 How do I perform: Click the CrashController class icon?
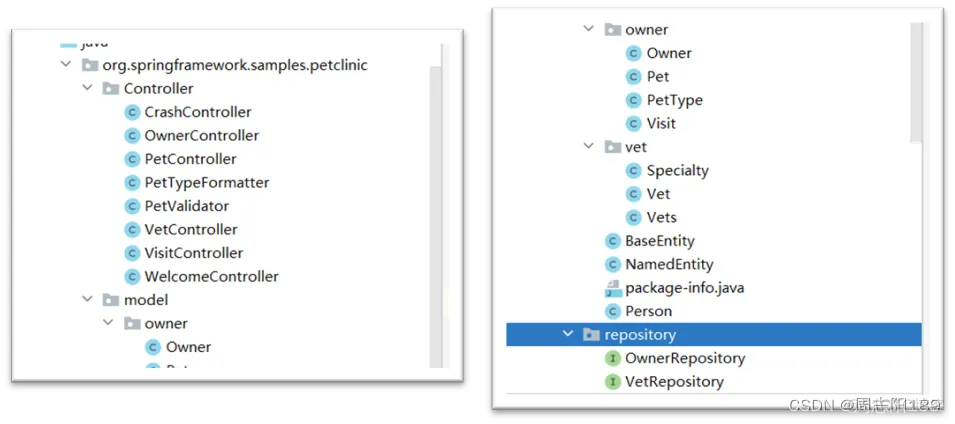pyautogui.click(x=132, y=113)
